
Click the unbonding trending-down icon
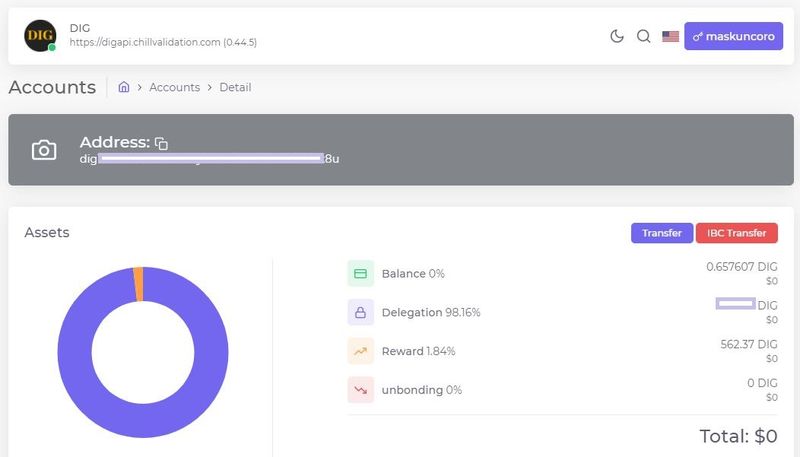[360, 390]
